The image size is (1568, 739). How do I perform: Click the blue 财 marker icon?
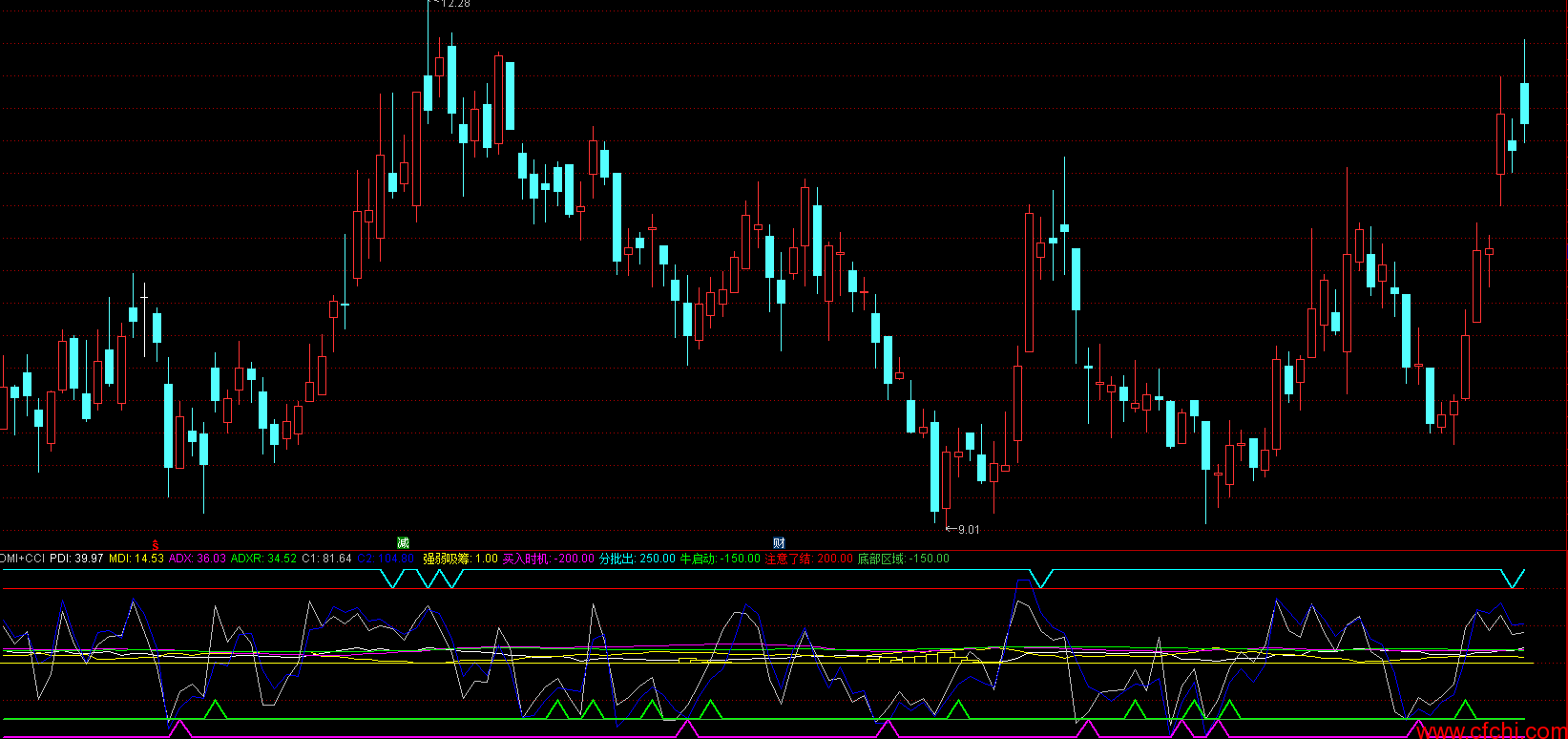click(x=779, y=543)
